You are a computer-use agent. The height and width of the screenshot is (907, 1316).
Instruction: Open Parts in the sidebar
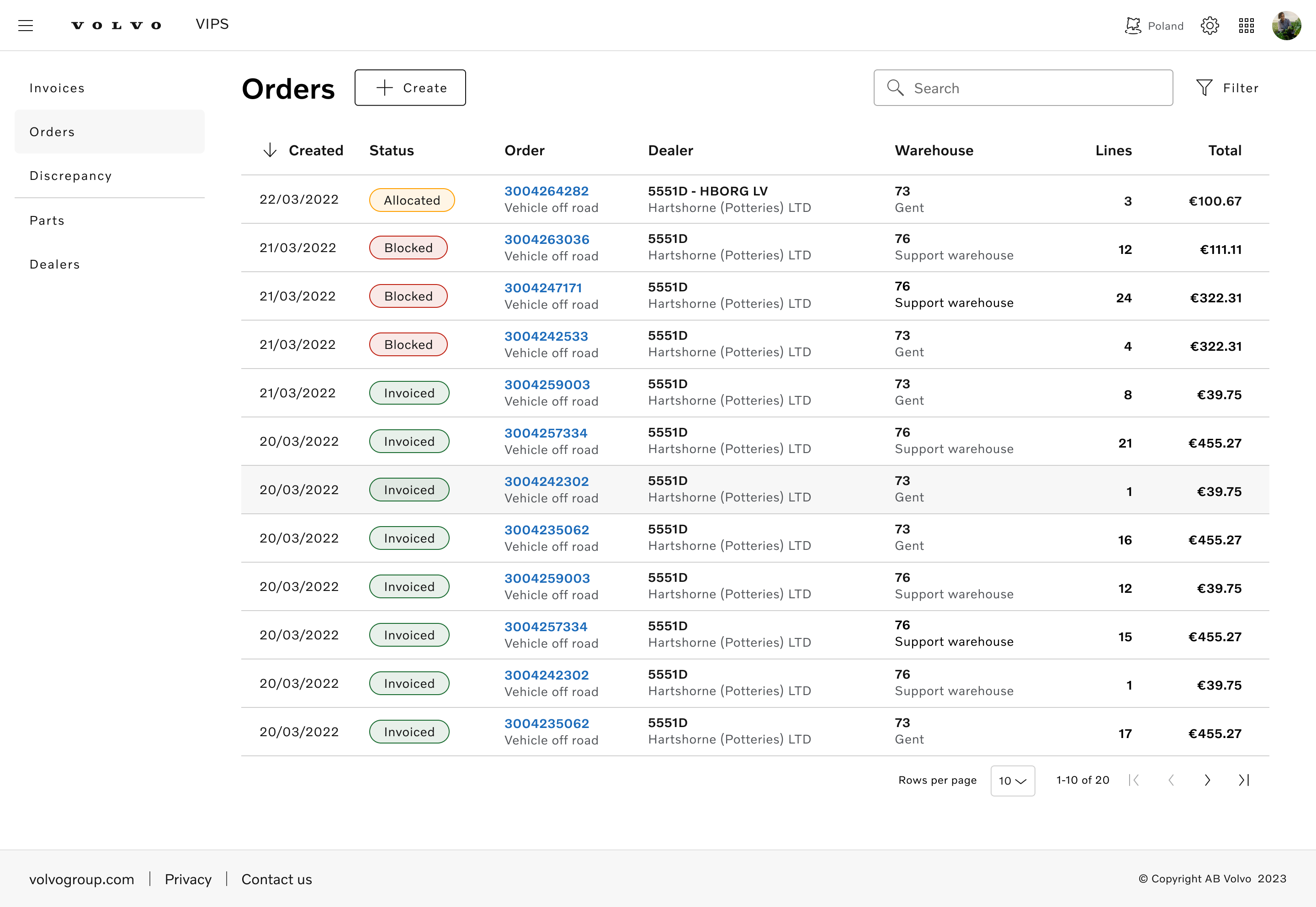(x=110, y=221)
